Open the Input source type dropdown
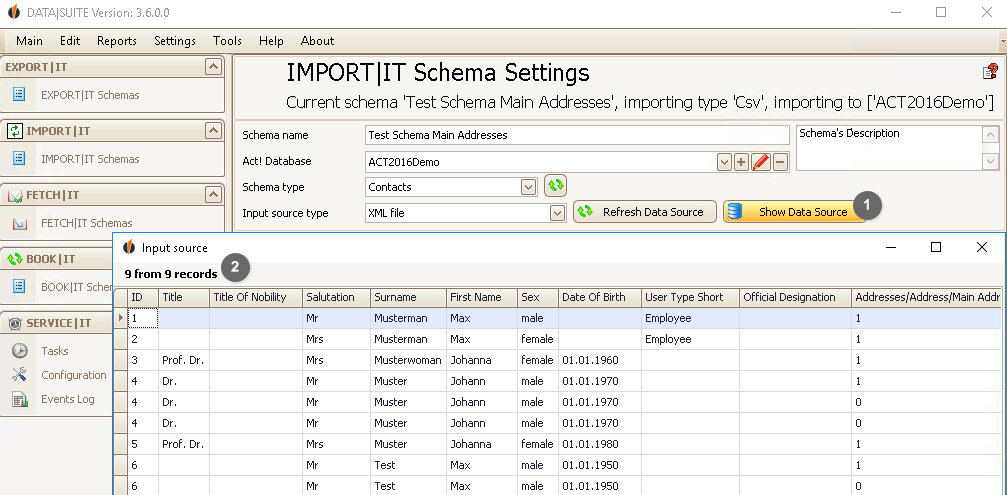 coord(557,213)
